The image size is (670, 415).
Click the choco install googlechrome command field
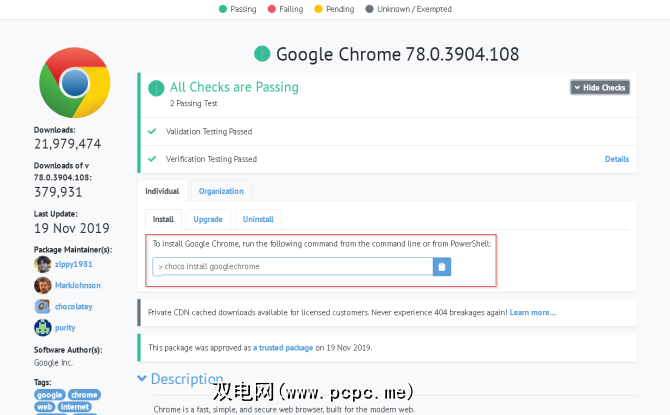click(293, 267)
